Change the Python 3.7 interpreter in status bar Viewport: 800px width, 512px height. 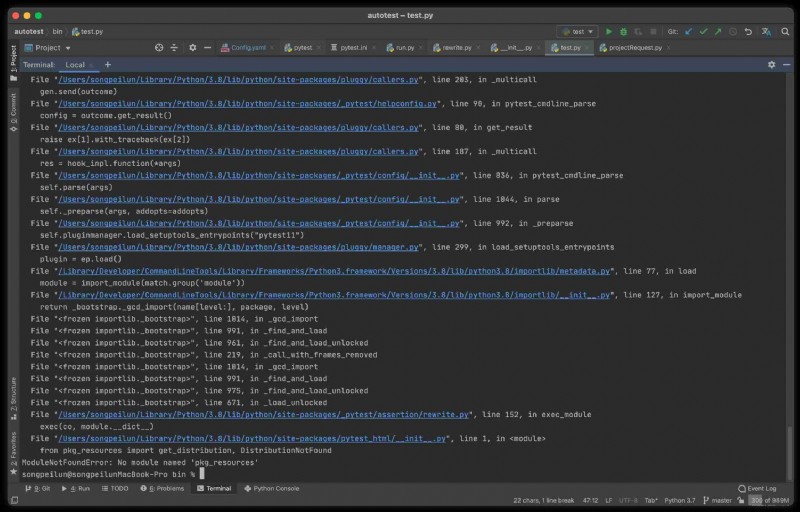pyautogui.click(x=680, y=500)
